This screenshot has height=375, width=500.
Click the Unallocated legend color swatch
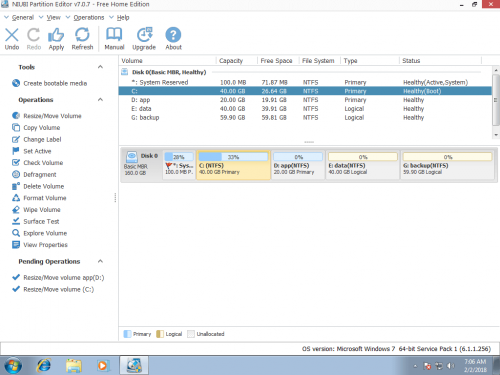click(191, 334)
